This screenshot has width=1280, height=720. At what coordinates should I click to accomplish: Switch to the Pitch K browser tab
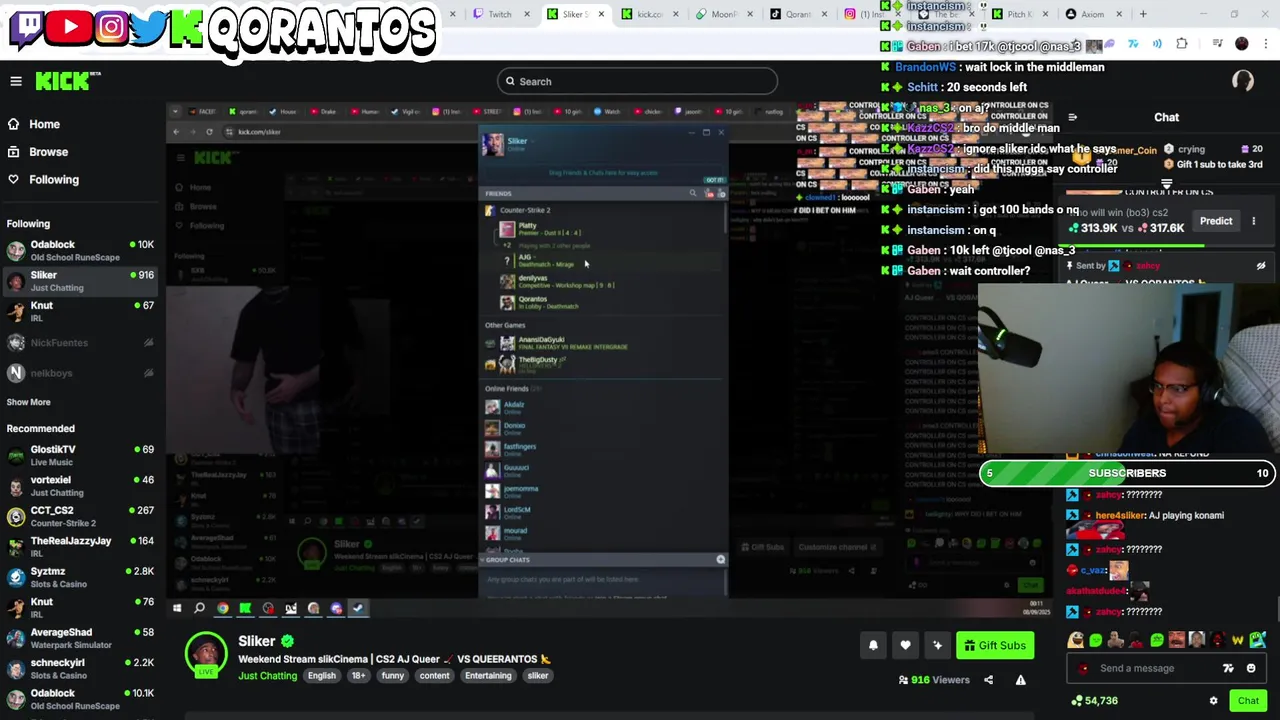pyautogui.click(x=1018, y=14)
